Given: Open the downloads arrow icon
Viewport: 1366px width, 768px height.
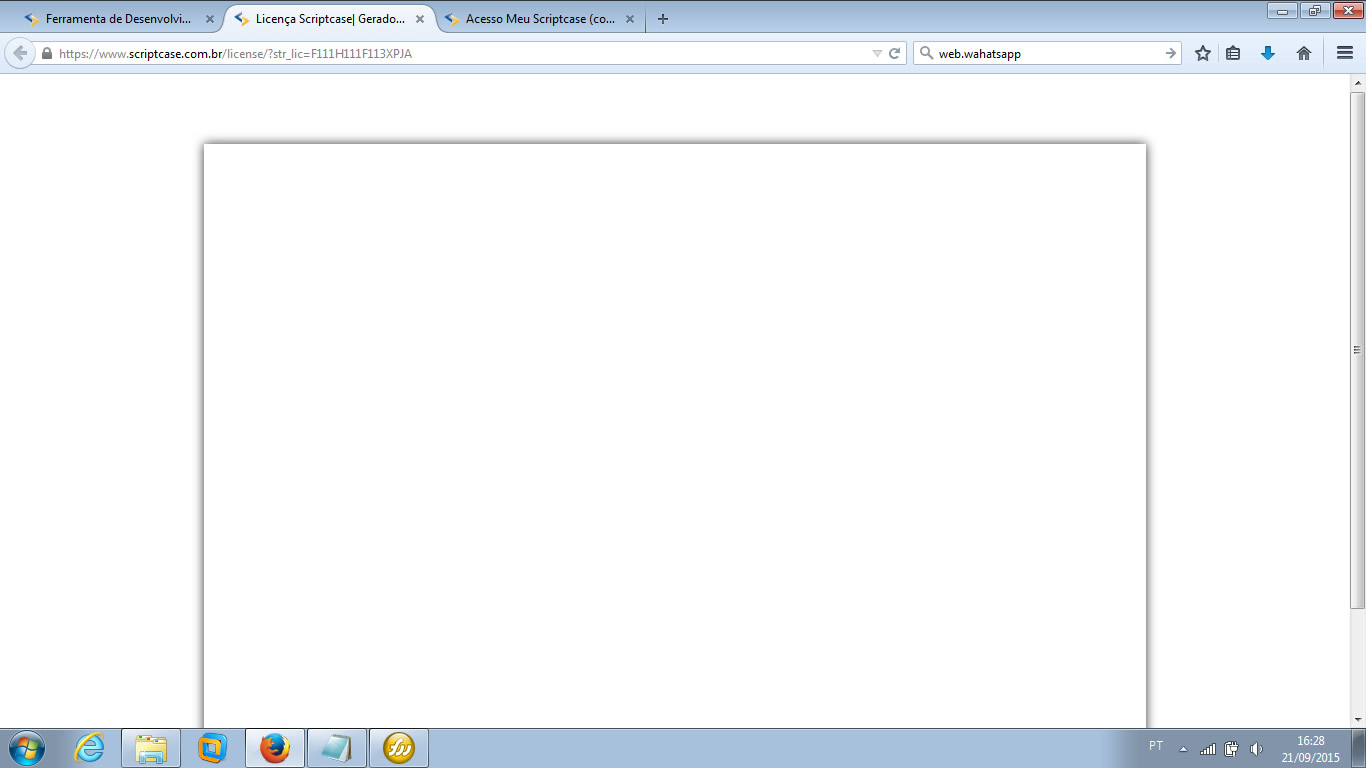Looking at the screenshot, I should click(1268, 54).
